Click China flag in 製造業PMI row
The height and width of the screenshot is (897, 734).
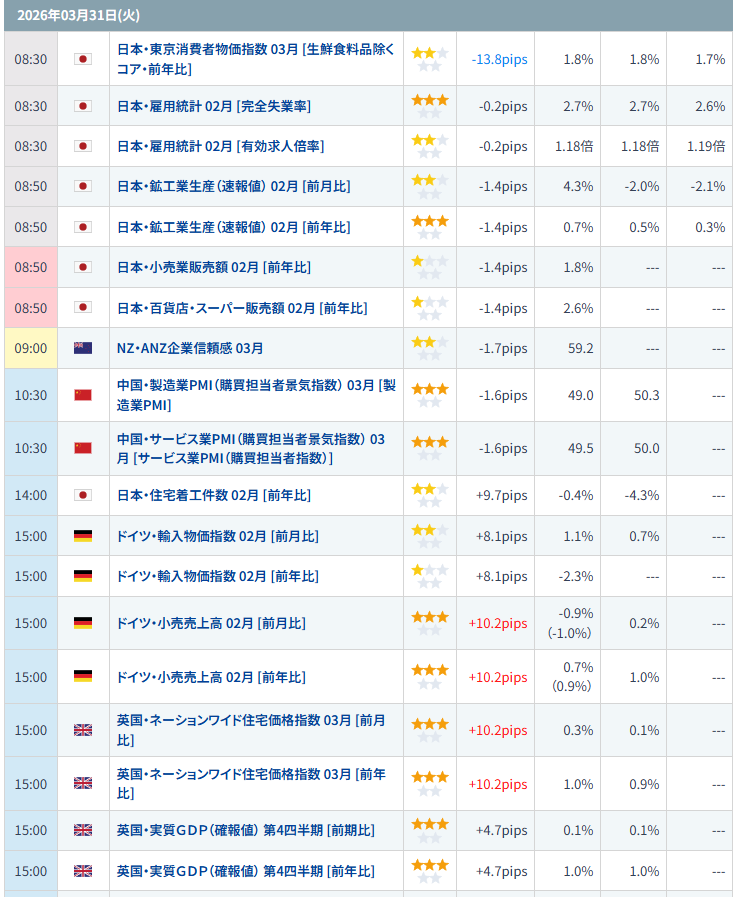tap(83, 395)
